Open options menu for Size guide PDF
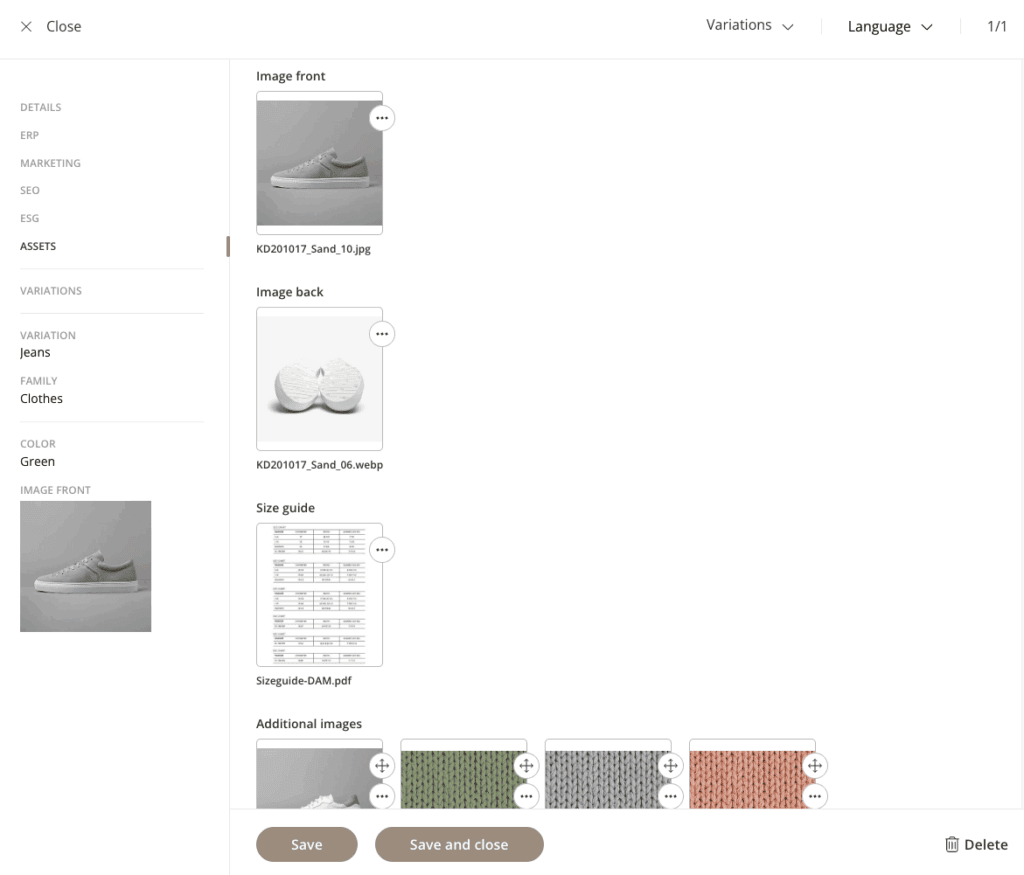 (382, 550)
